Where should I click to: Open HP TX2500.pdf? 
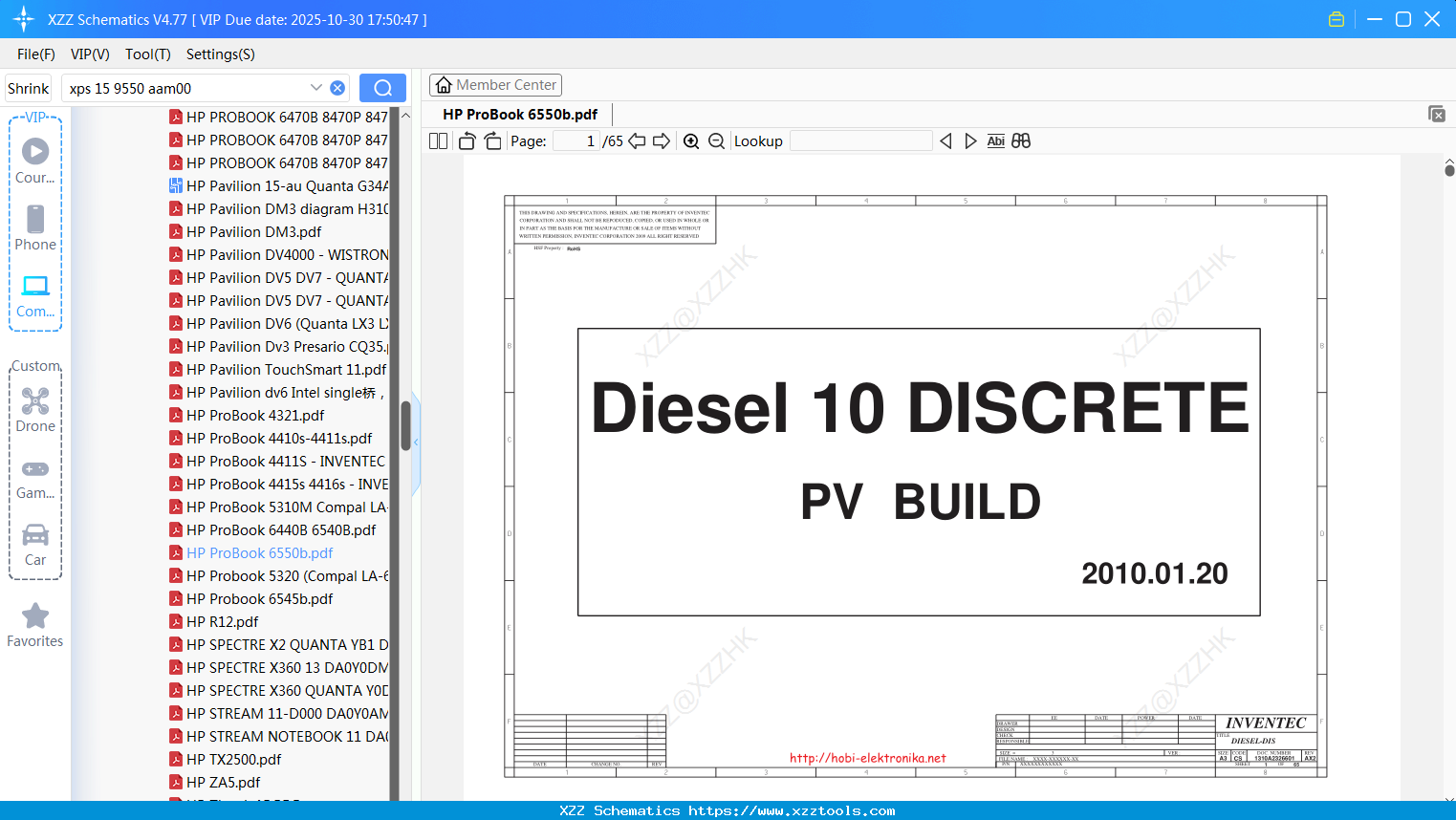tap(226, 760)
